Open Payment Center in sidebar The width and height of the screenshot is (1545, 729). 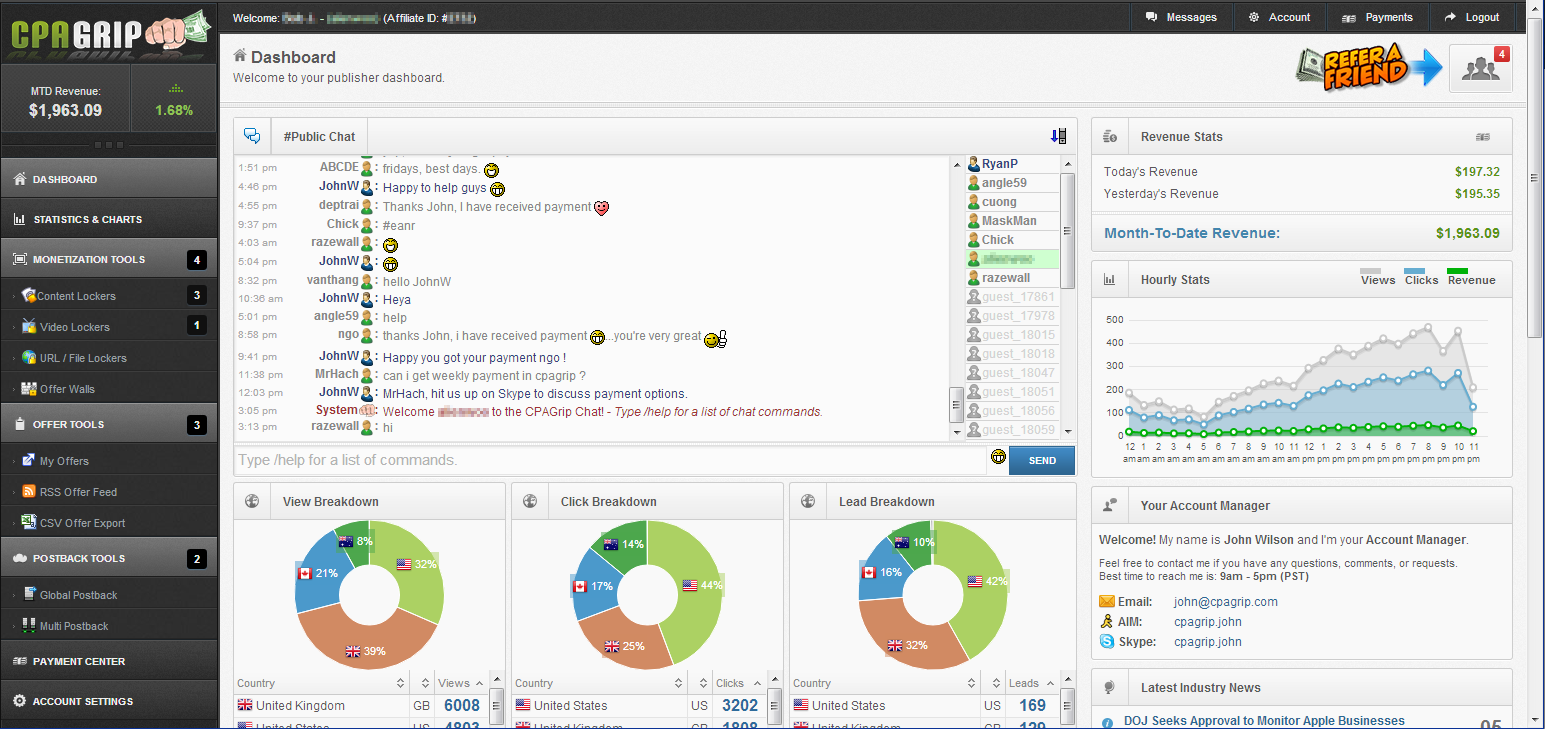pyautogui.click(x=109, y=661)
